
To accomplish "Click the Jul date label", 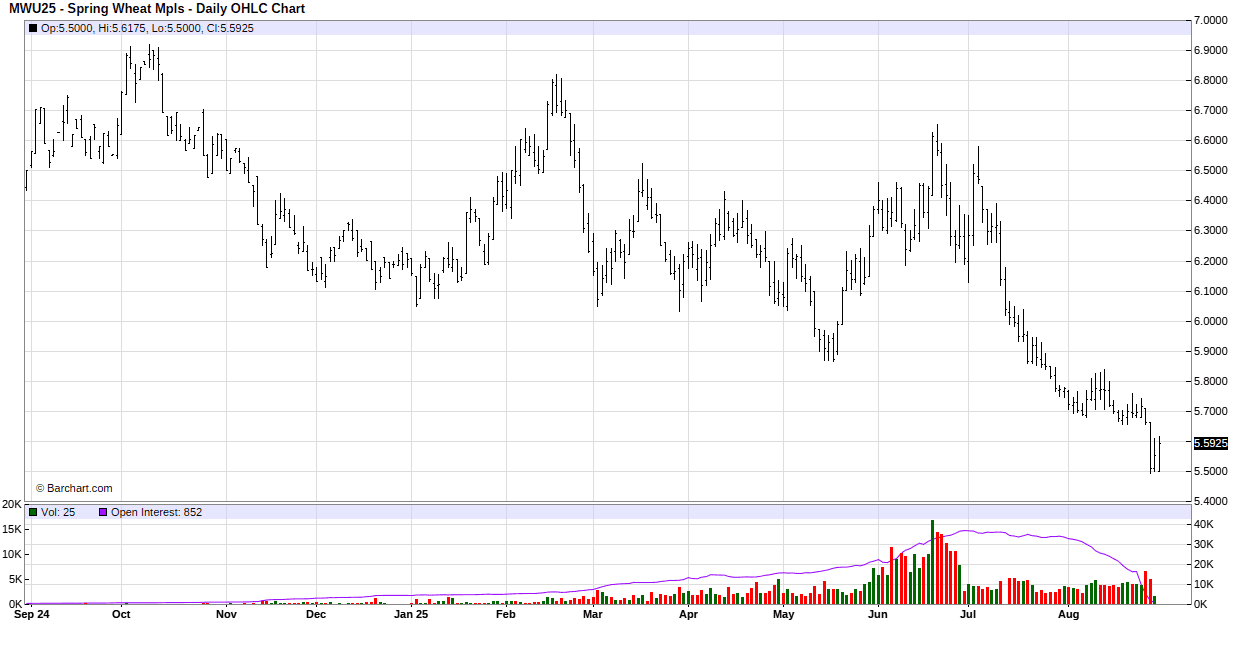I will pyautogui.click(x=968, y=615).
